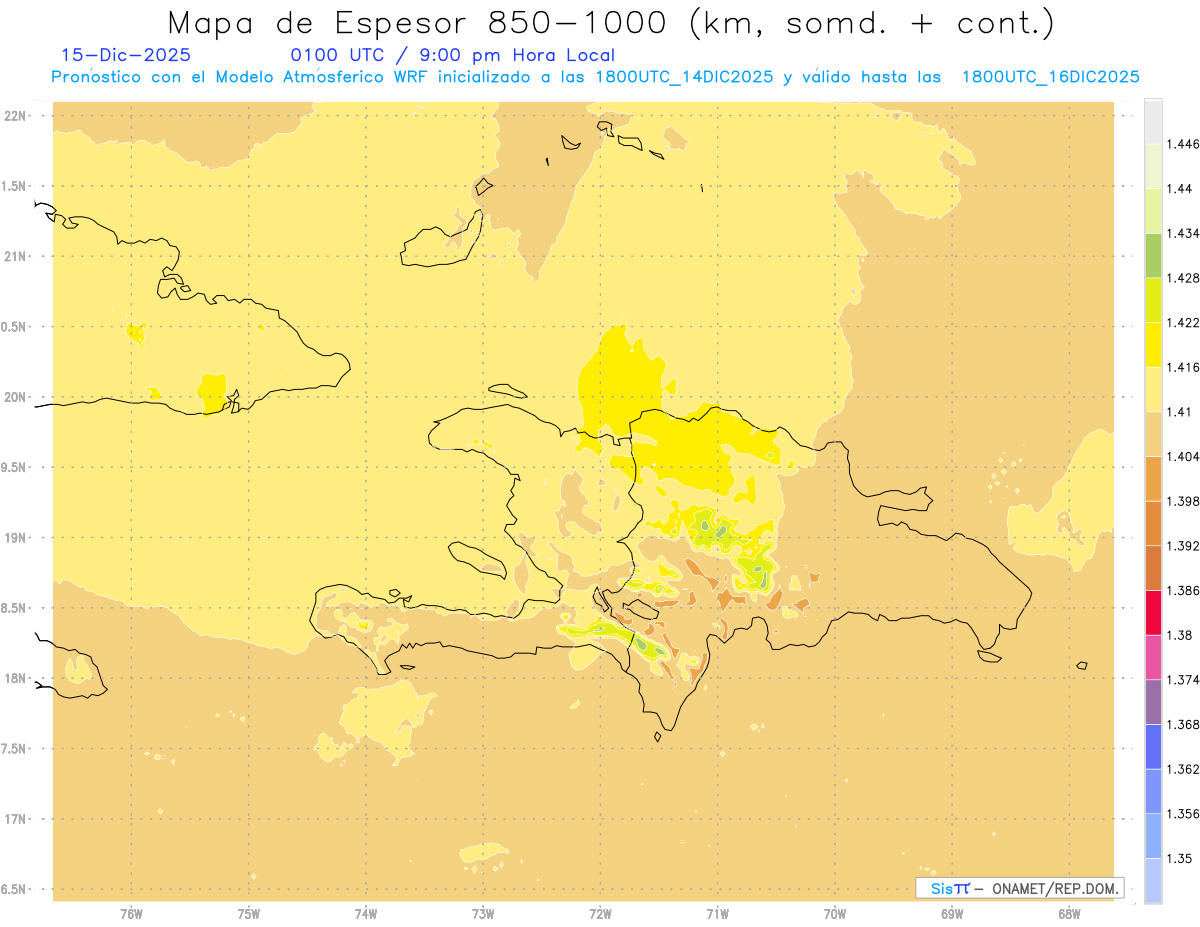The height and width of the screenshot is (927, 1200).
Task: Pick the orange colorbar swatch between 1.392 and 1.398
Action: coord(1153,523)
